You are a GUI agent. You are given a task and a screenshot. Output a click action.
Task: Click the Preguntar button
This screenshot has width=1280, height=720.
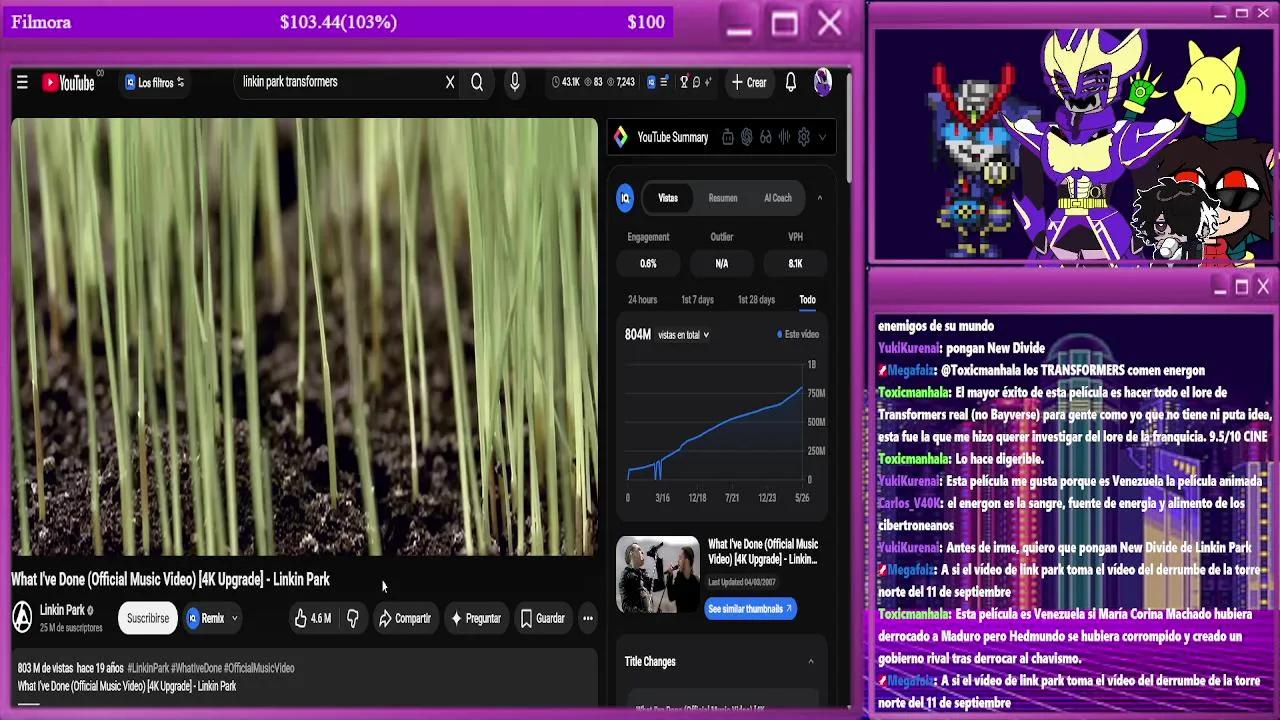tap(475, 618)
